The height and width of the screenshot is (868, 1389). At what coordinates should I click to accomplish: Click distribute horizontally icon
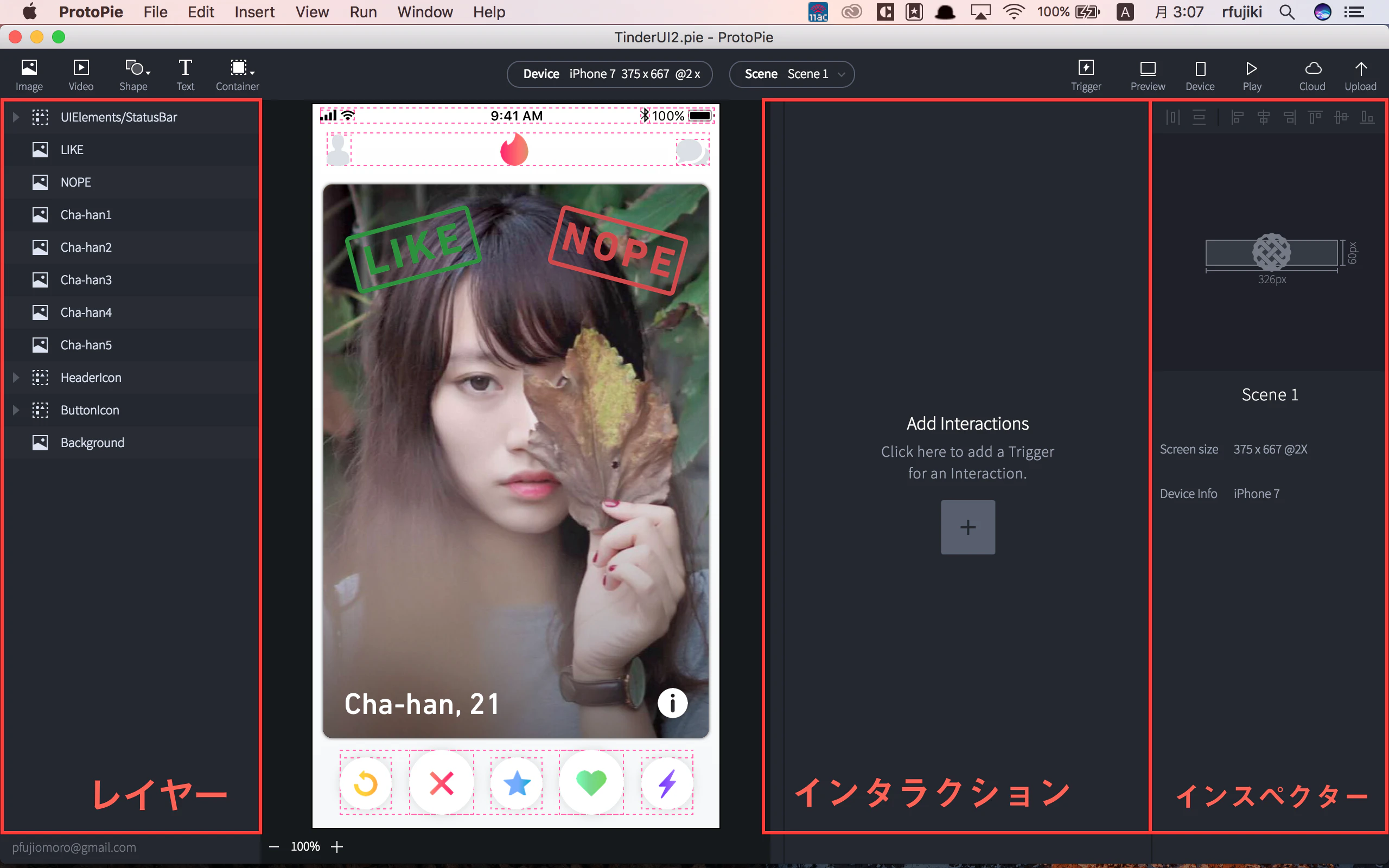click(1173, 118)
